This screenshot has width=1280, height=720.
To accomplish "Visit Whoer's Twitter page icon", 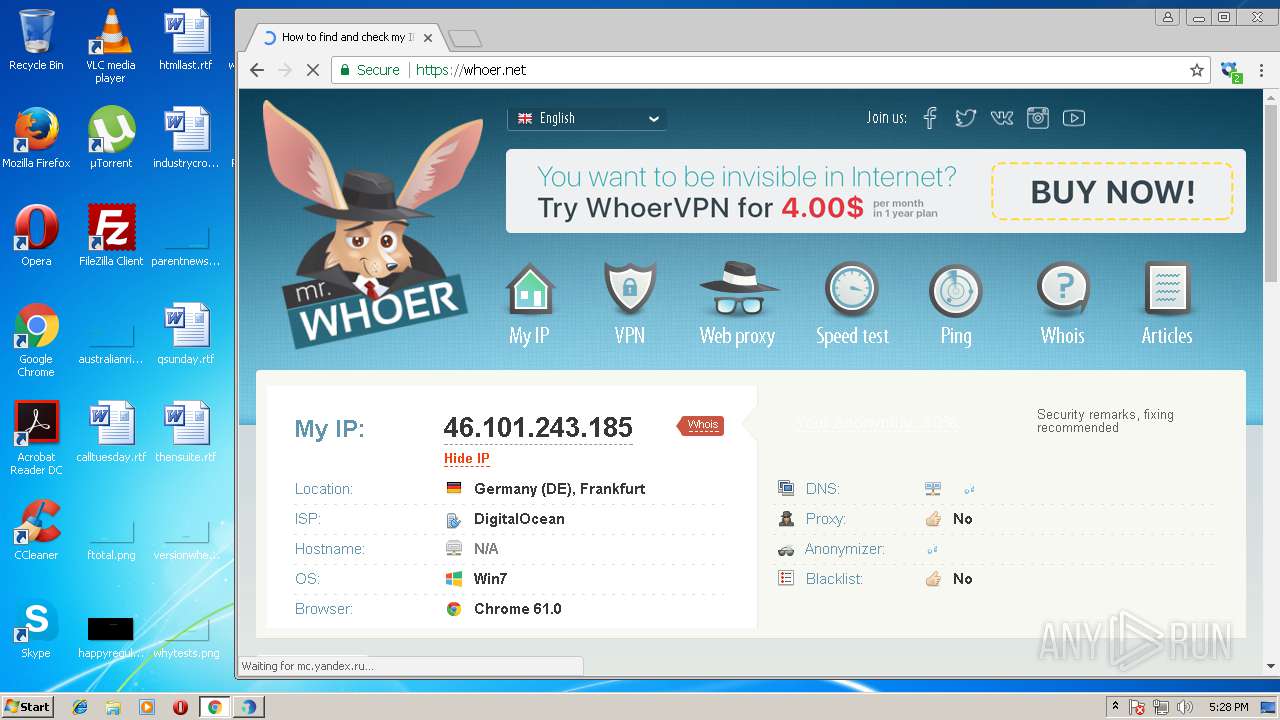I will (965, 118).
